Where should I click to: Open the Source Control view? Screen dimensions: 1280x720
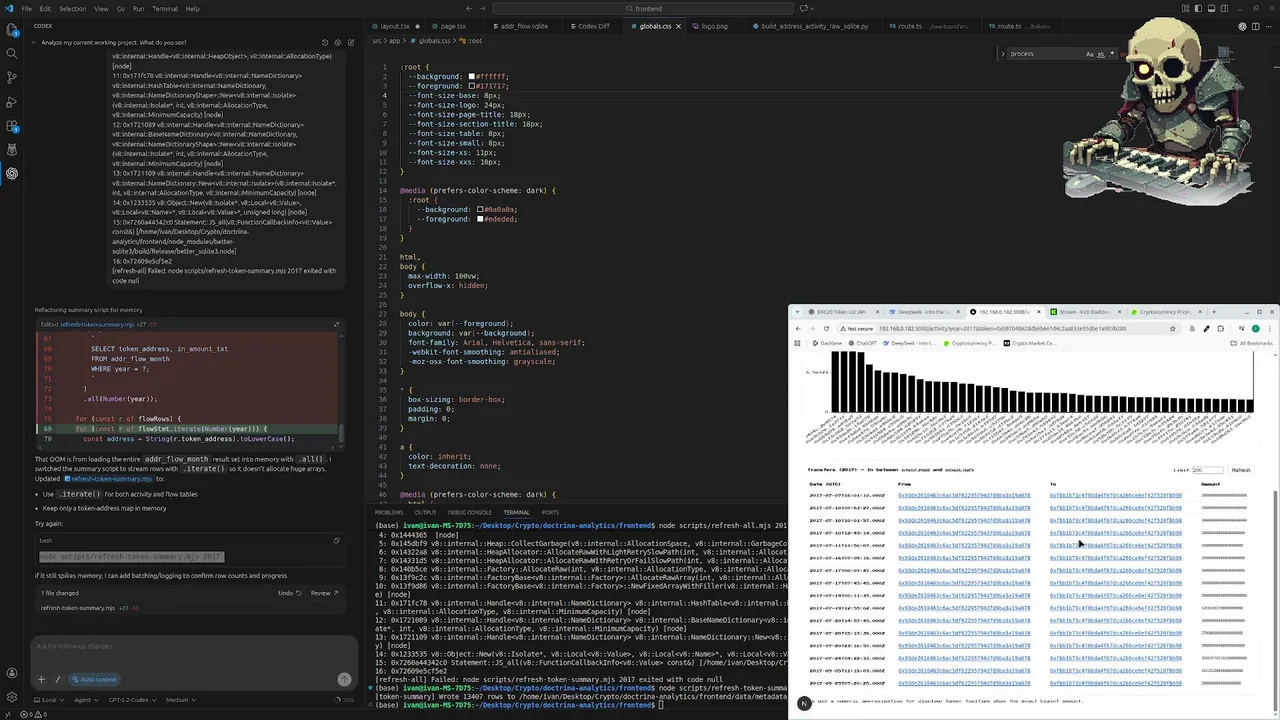click(12, 77)
